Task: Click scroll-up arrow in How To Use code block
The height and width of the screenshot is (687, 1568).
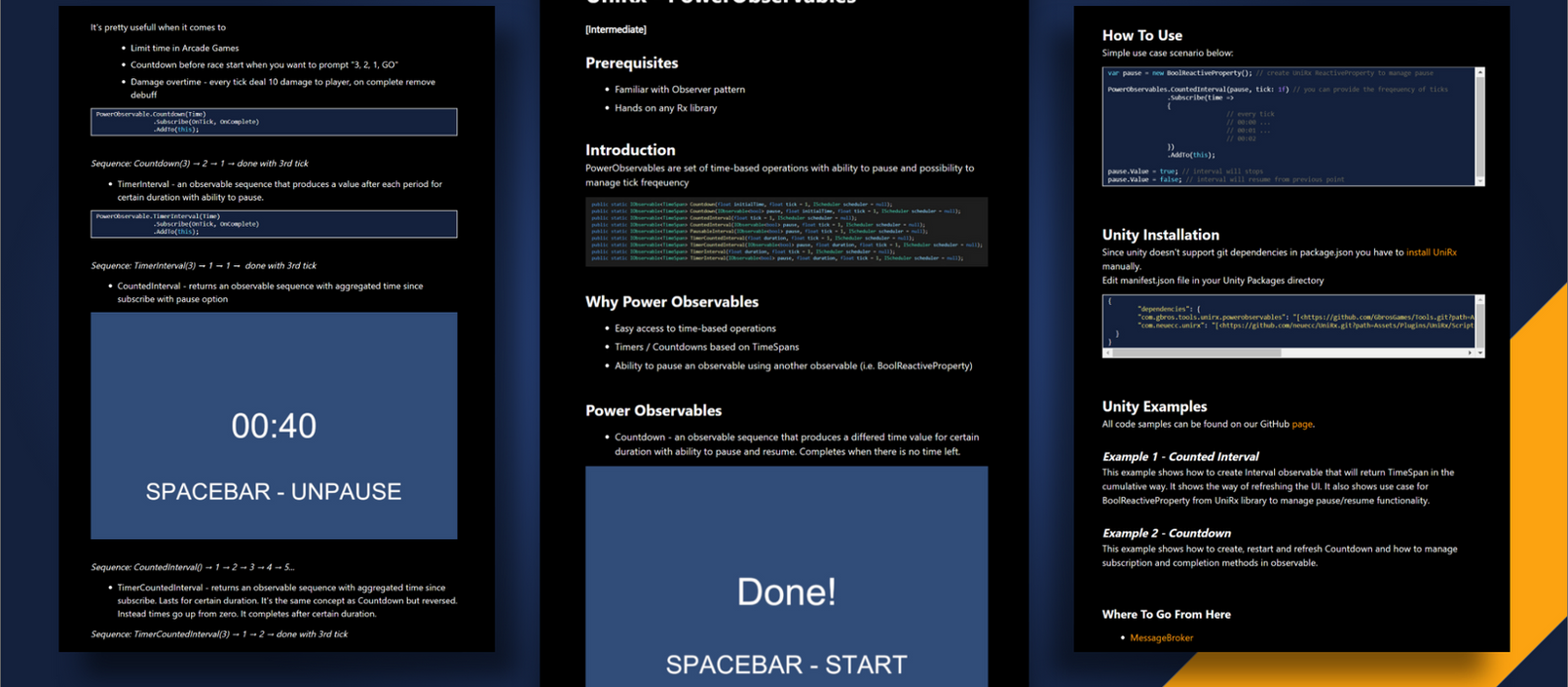Action: [x=1479, y=73]
